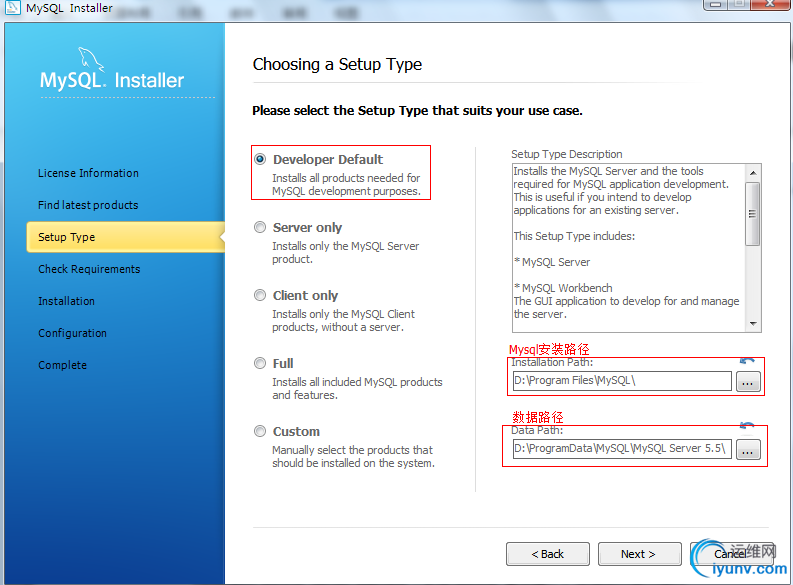
Task: Click the 'Setup Type Description' label
Action: click(x=566, y=154)
